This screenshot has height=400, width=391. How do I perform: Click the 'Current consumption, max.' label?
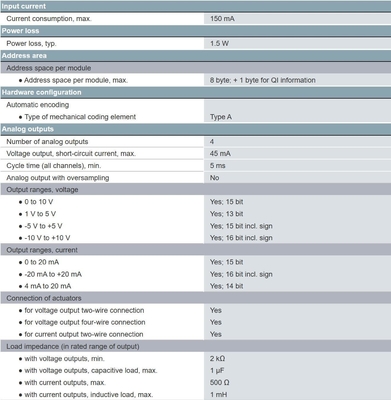[x=49, y=19]
